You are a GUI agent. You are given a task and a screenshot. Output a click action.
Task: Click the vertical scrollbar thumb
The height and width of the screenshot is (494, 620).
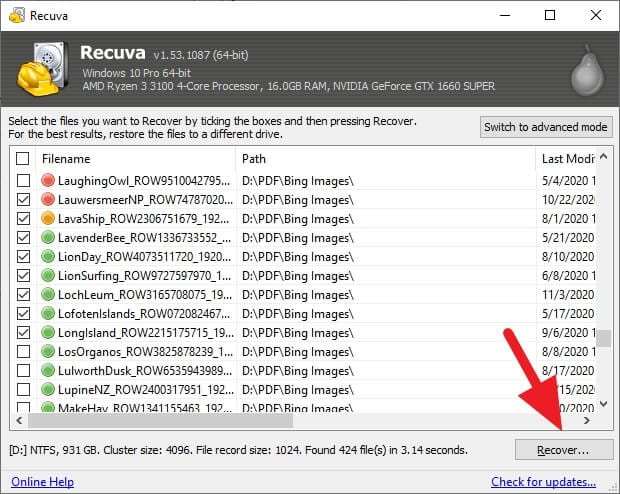click(x=603, y=338)
